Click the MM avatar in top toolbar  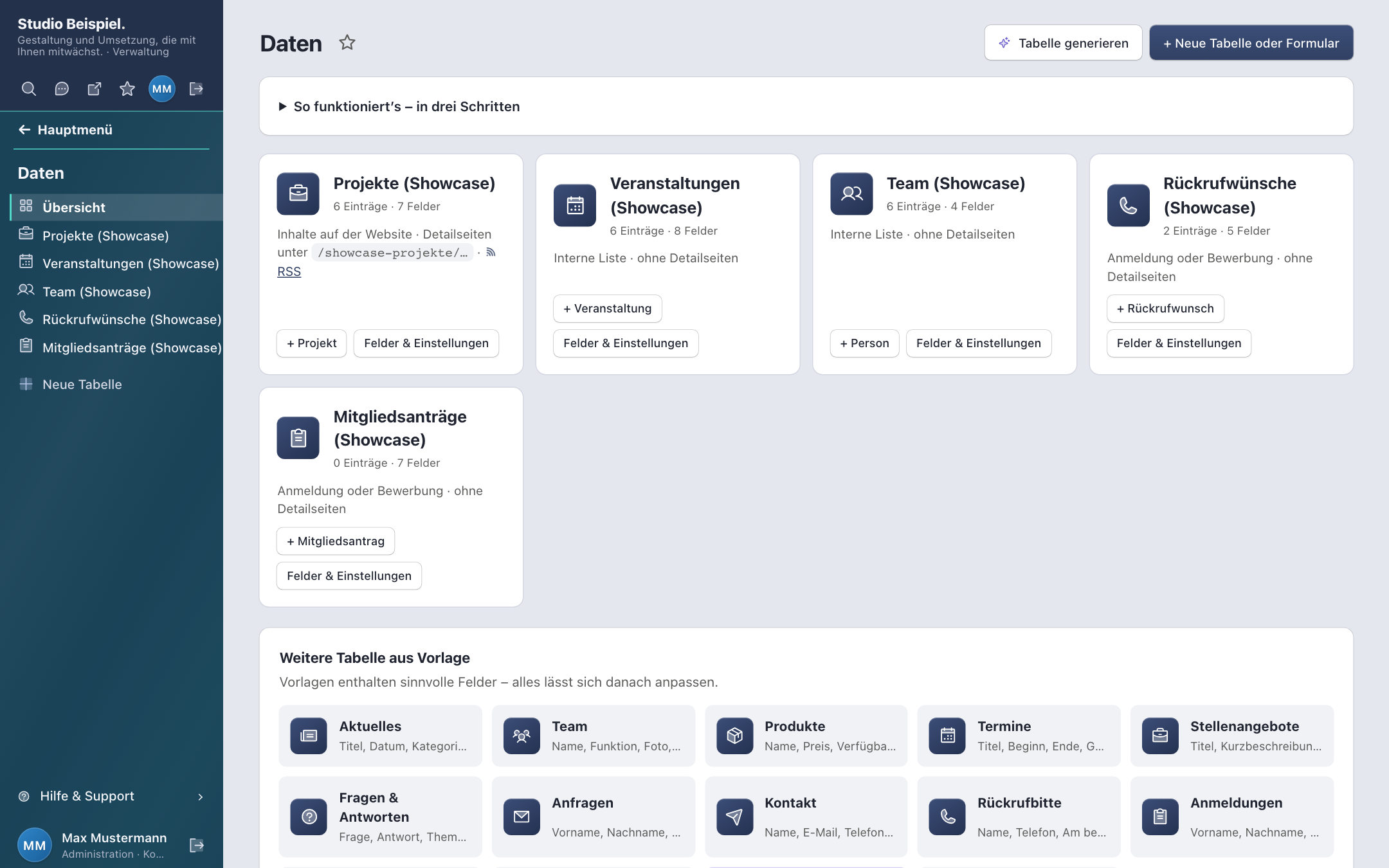coord(162,89)
